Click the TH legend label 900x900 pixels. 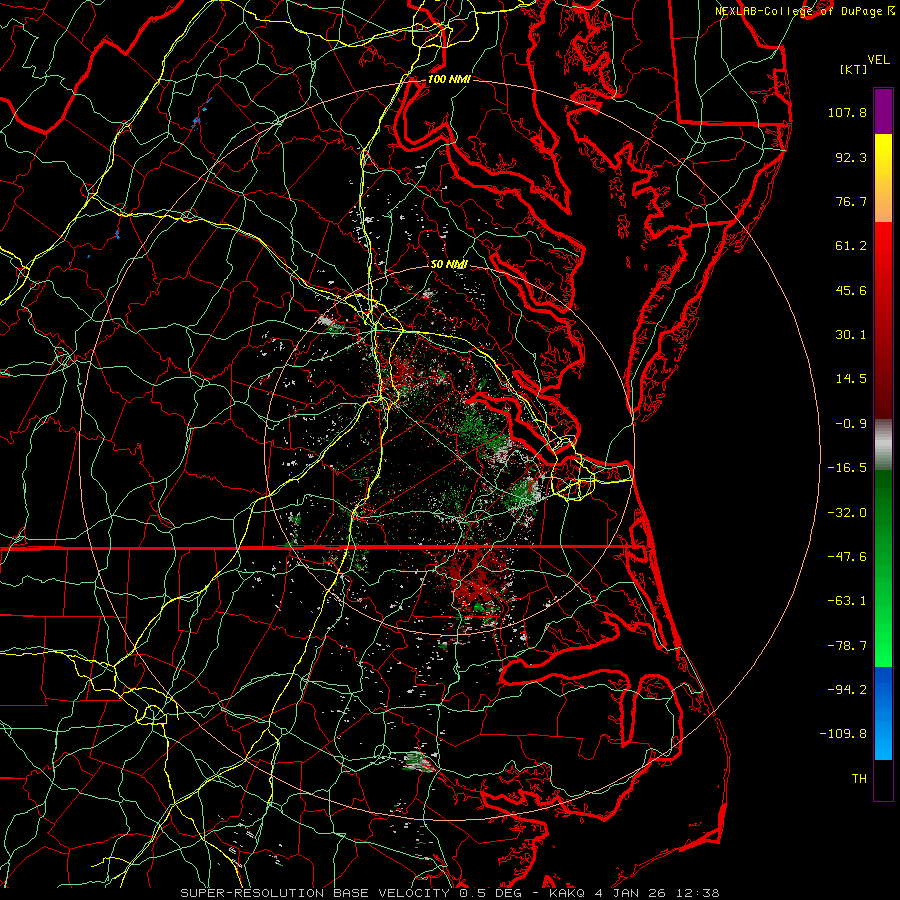tap(859, 779)
